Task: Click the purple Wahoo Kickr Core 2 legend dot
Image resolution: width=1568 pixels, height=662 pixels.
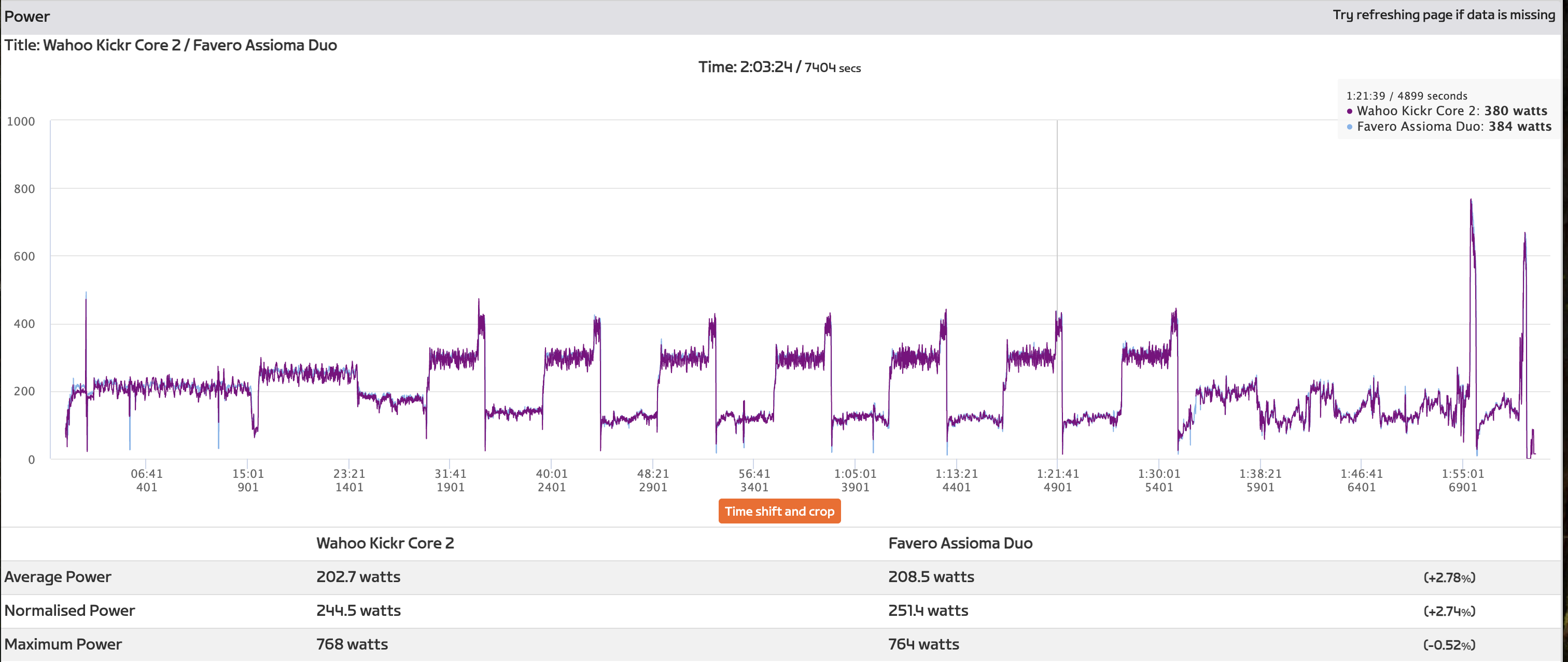Action: pyautogui.click(x=1350, y=112)
